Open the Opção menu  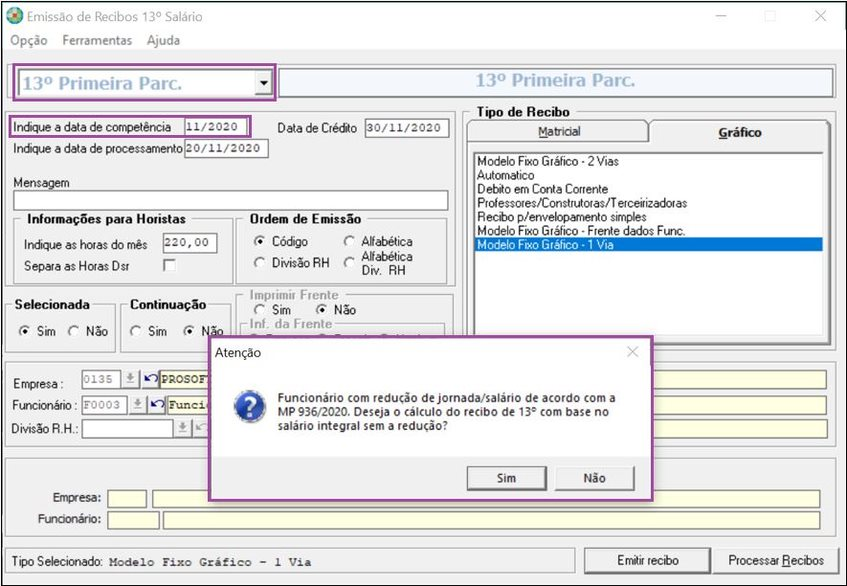tap(29, 41)
